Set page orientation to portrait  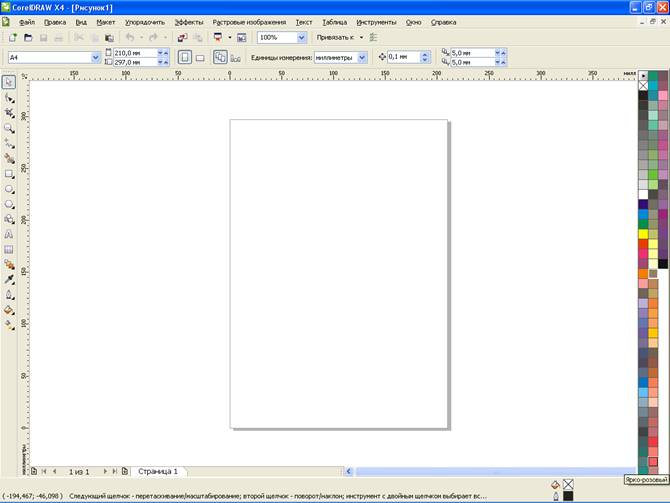[185, 57]
